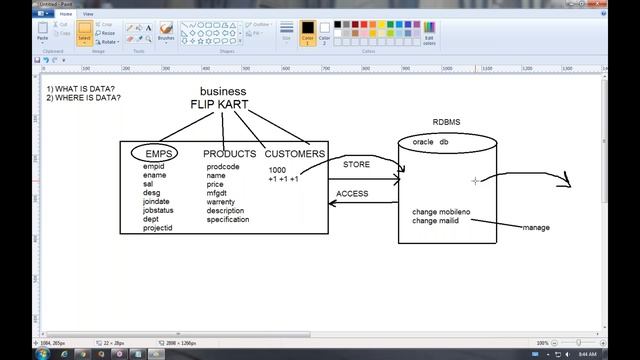Click the zoom in plus button
This screenshot has width=640, height=360.
(603, 343)
